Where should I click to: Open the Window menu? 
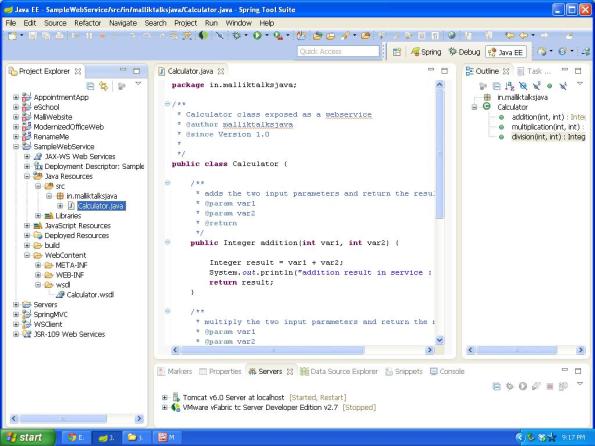[238, 23]
